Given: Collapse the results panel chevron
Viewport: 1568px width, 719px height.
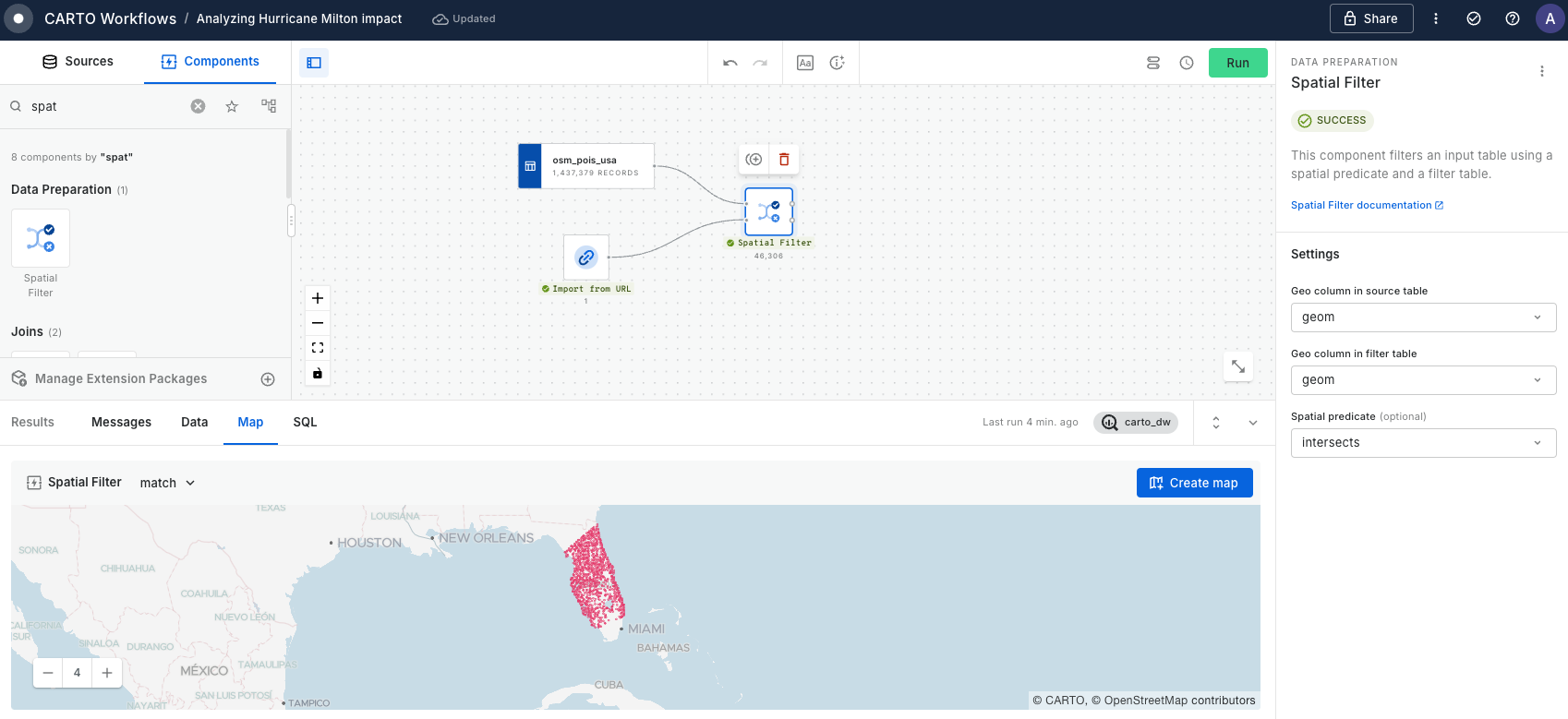Looking at the screenshot, I should [1253, 423].
